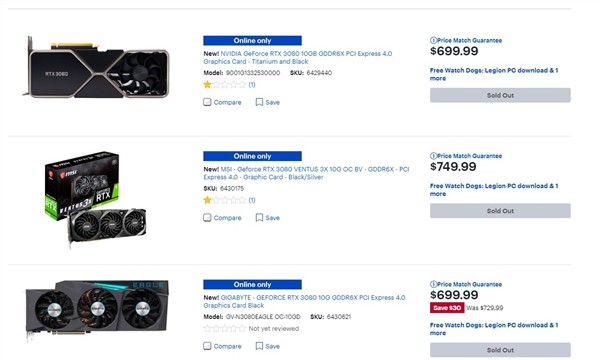Open Price Match Guarantee info icon for GIGABYTE card
The image size is (600, 360).
pyautogui.click(x=433, y=284)
